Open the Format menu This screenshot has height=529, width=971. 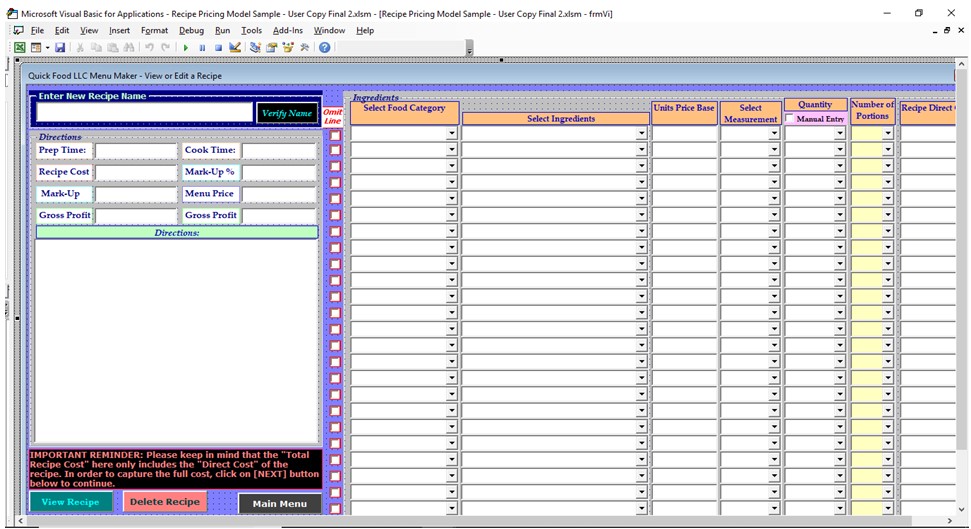[154, 30]
